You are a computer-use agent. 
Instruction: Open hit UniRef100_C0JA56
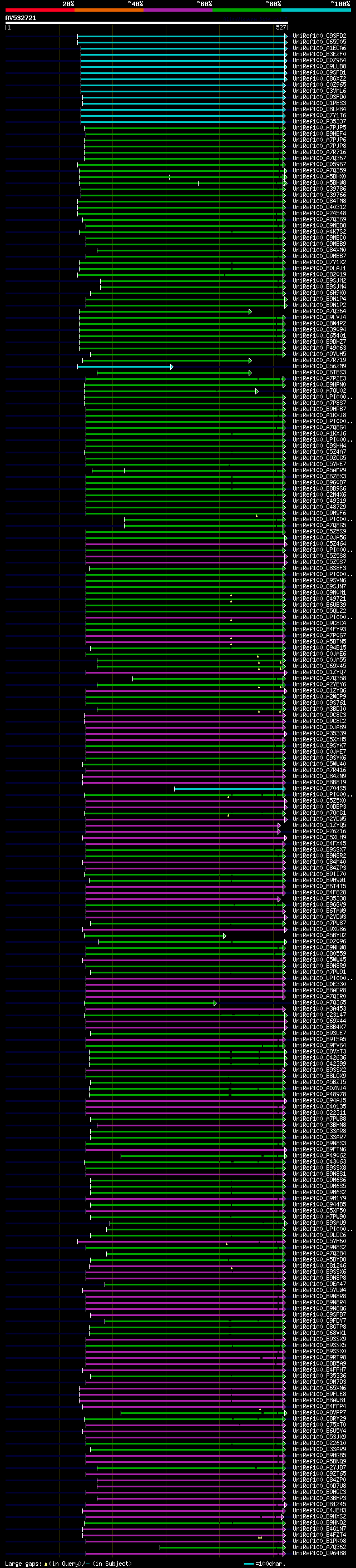pos(319,537)
